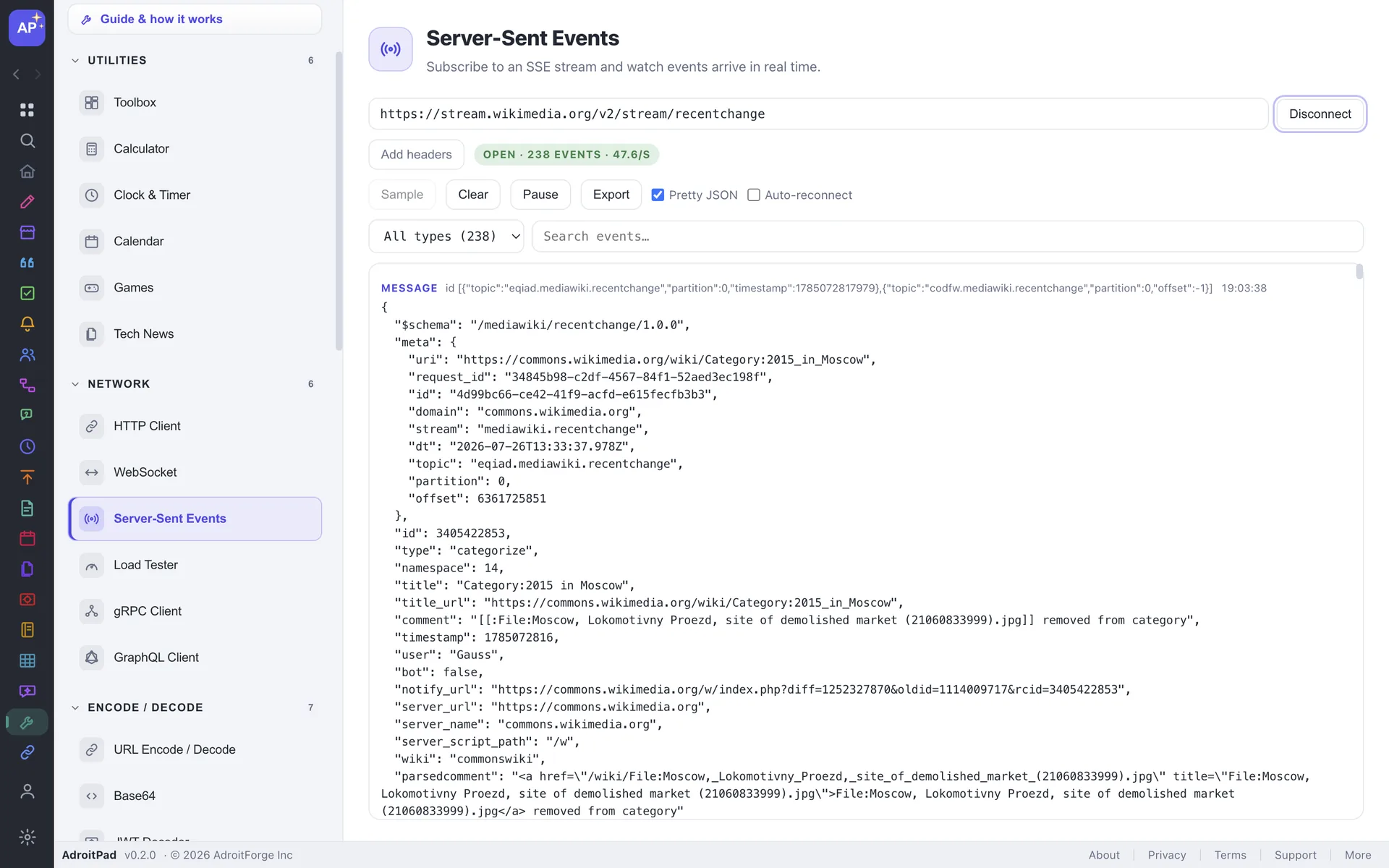Open the red screenshot capture icon
1389x868 pixels.
[x=27, y=600]
